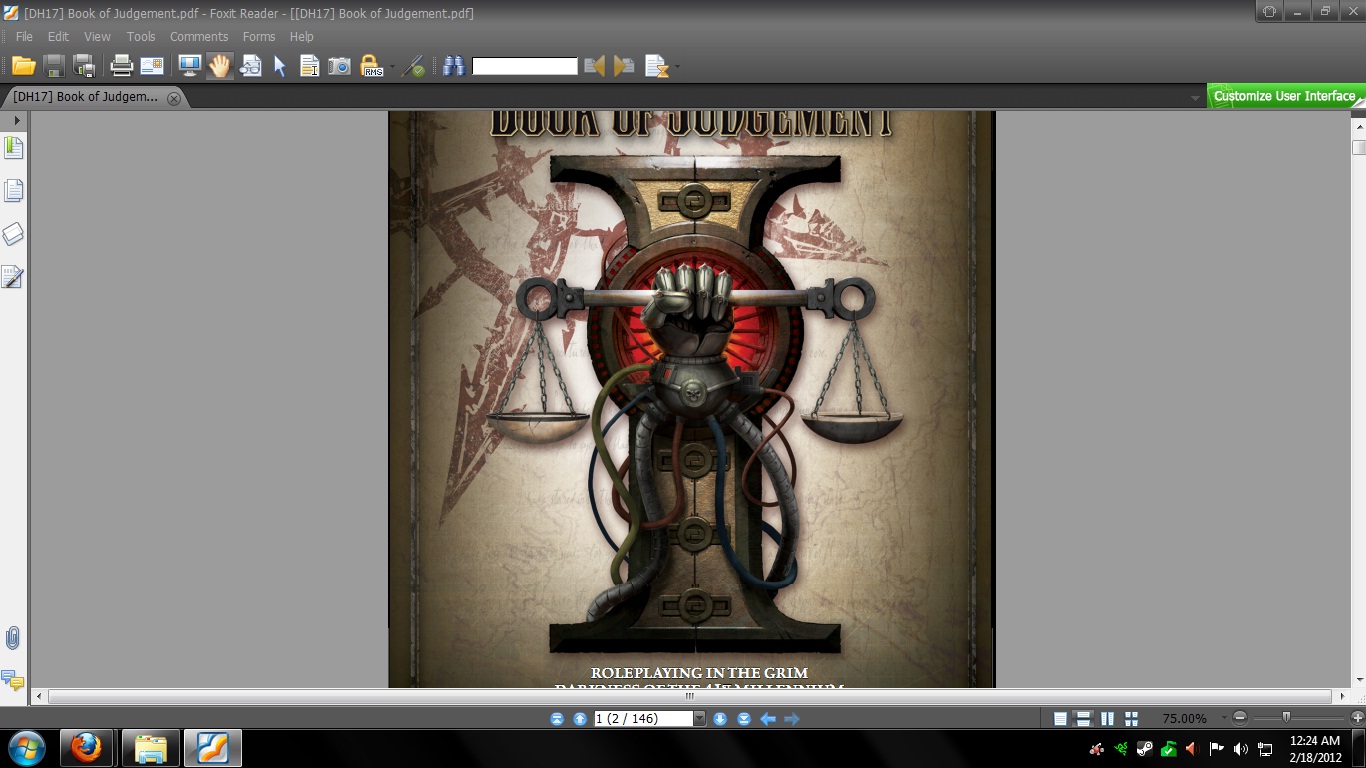Open the Layers panel icon

pyautogui.click(x=13, y=234)
